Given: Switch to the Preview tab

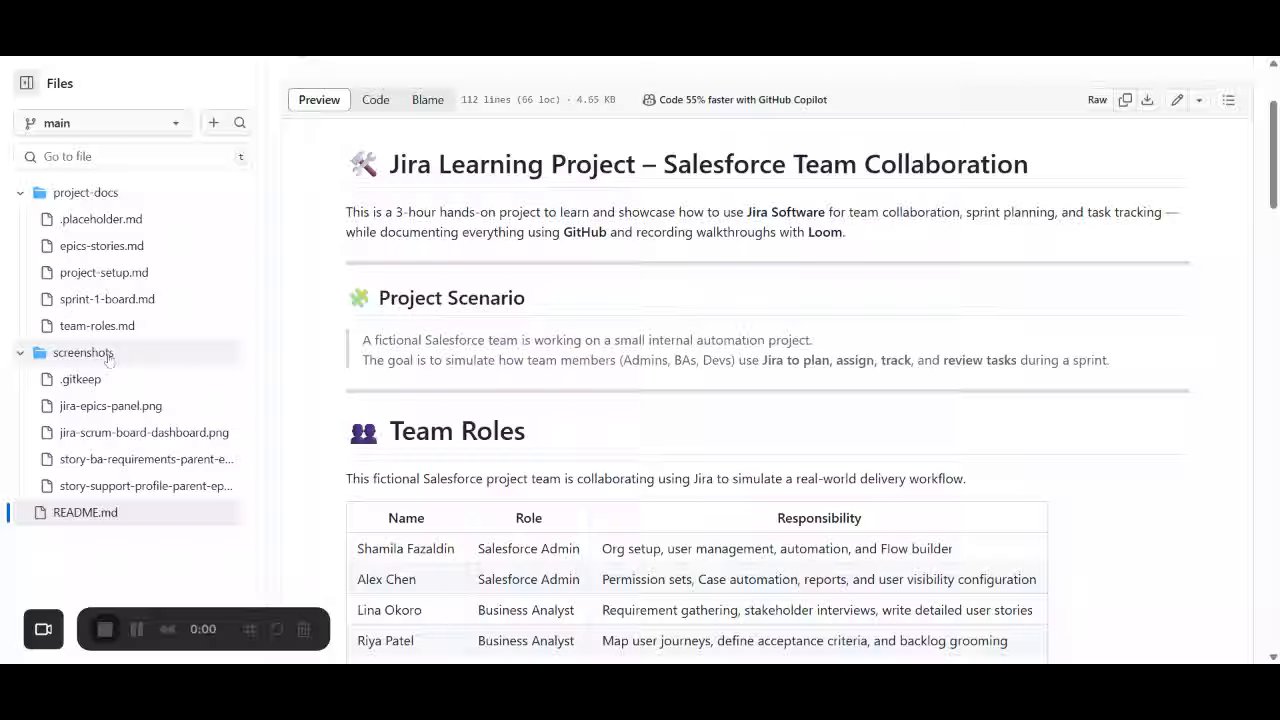Looking at the screenshot, I should (319, 100).
